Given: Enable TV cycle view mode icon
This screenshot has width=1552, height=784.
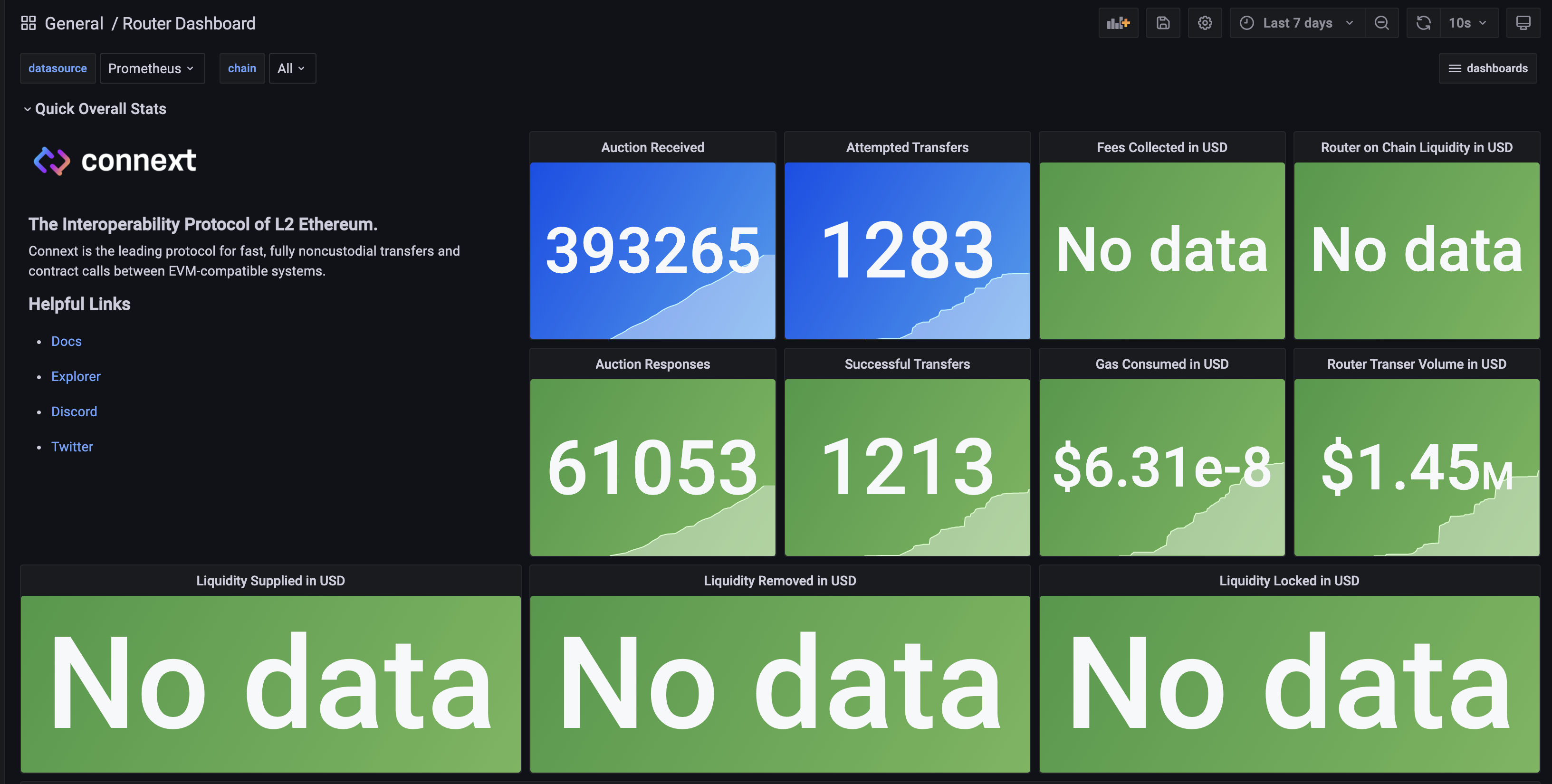Looking at the screenshot, I should tap(1523, 22).
